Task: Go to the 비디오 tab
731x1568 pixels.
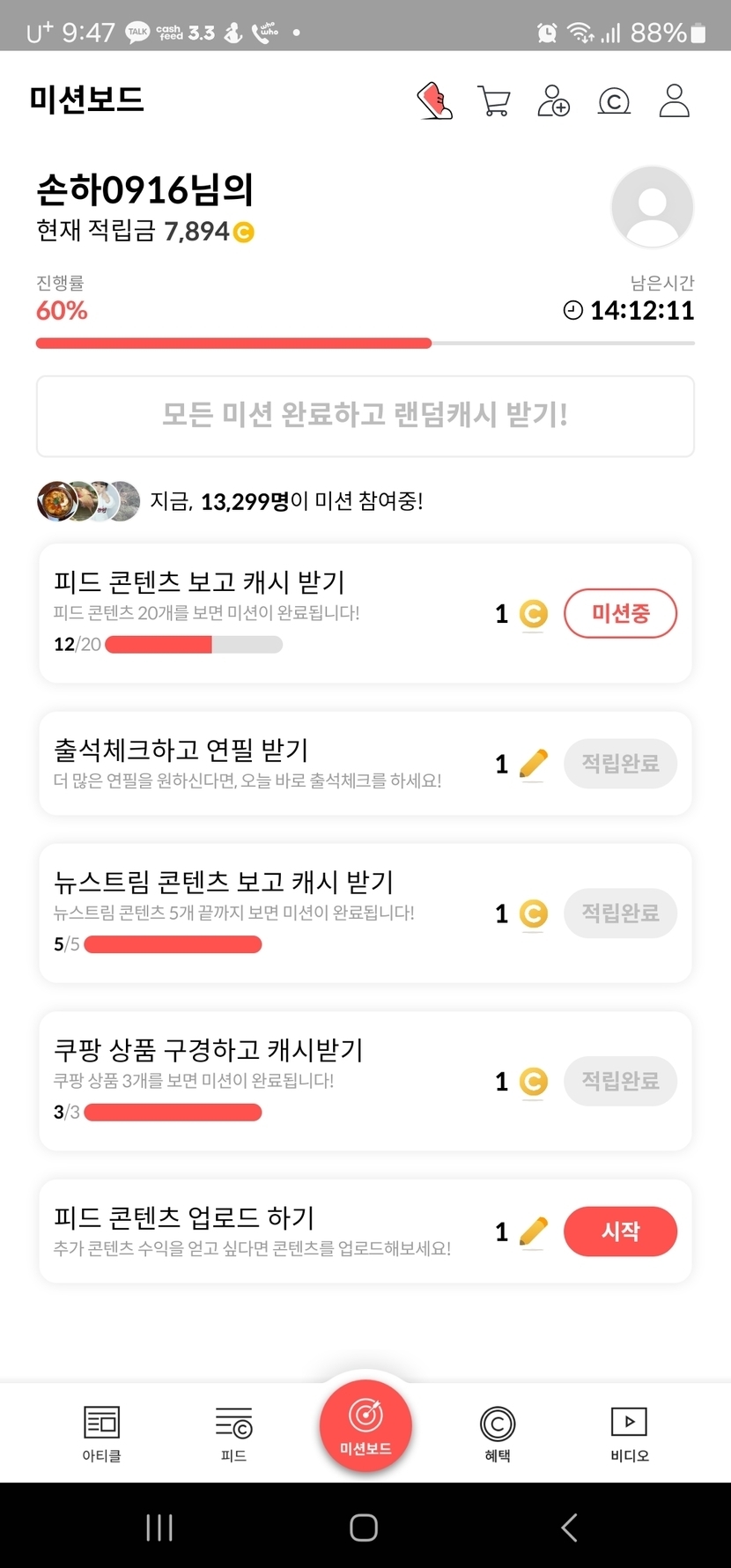Action: pos(629,1433)
